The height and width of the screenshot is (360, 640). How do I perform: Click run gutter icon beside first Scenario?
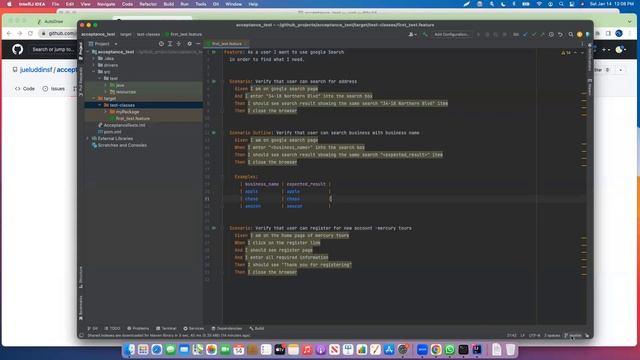click(213, 82)
